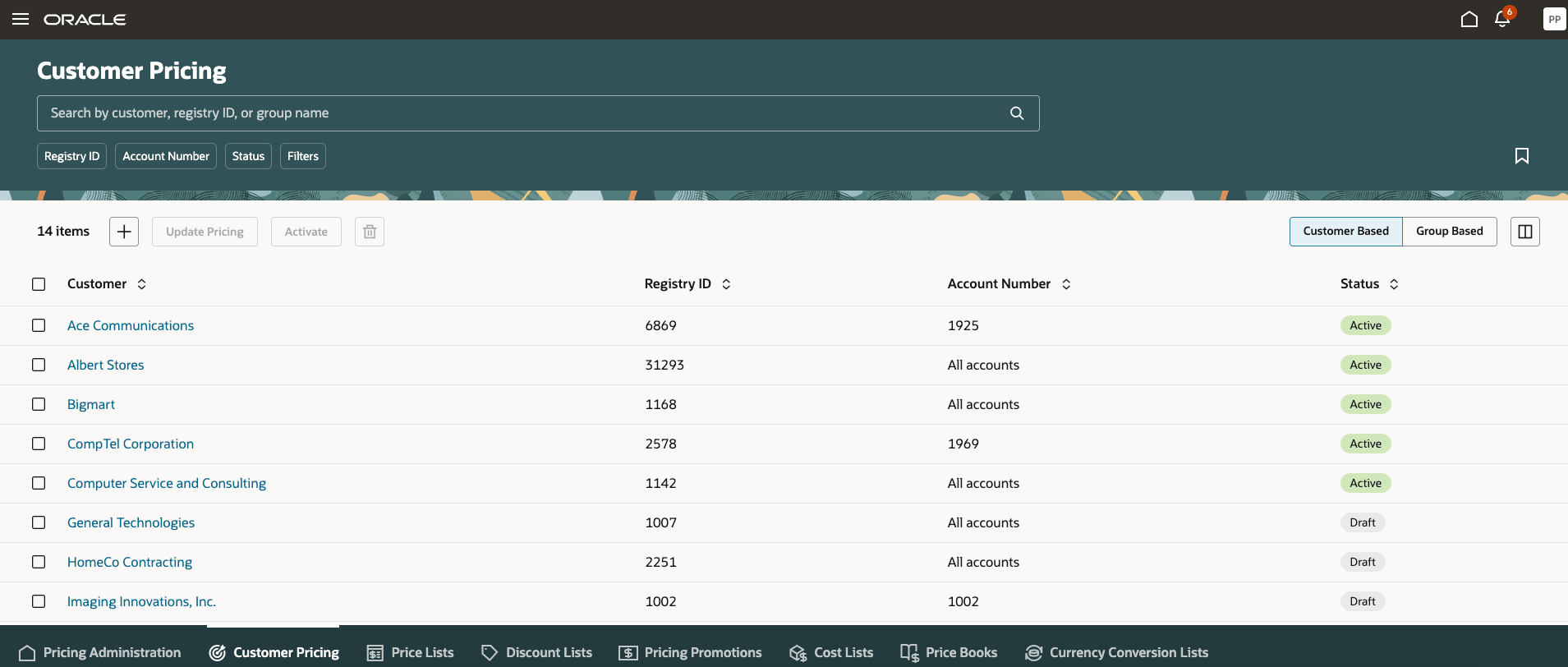Open the notifications bell
Screen dimensions: 1568x667
[x=1503, y=19]
